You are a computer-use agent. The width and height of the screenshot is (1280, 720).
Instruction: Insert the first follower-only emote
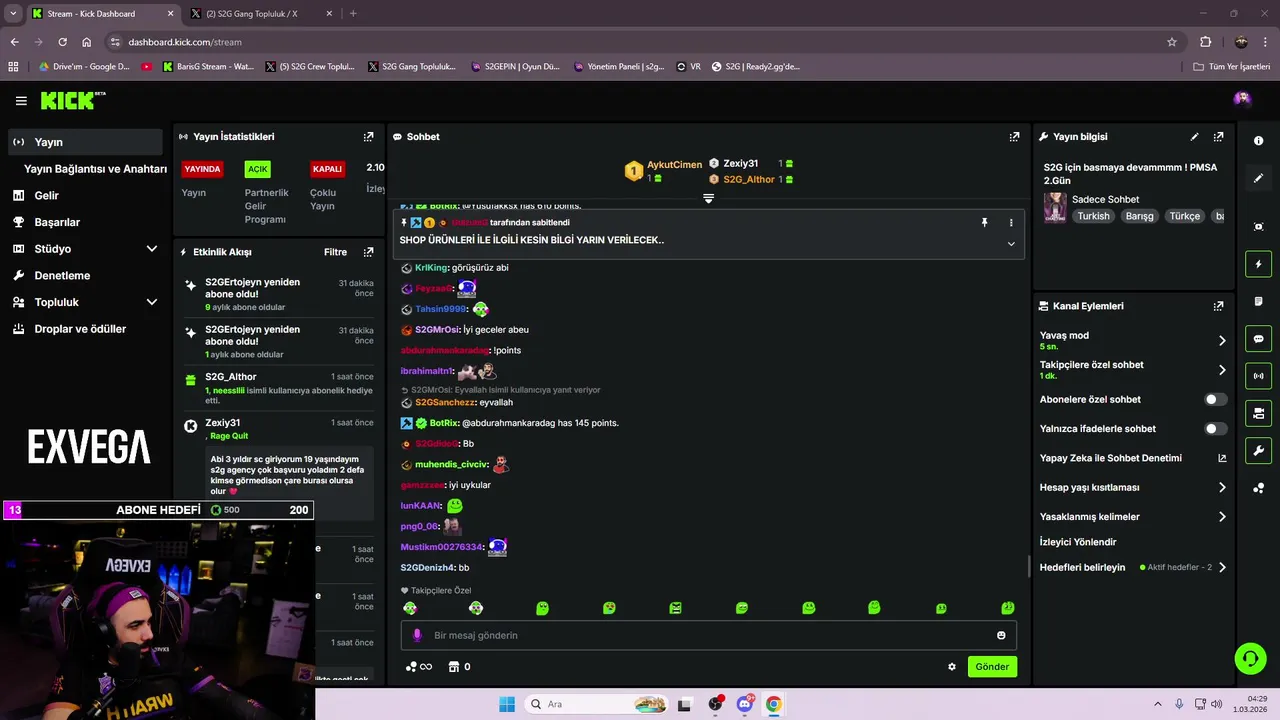[410, 608]
